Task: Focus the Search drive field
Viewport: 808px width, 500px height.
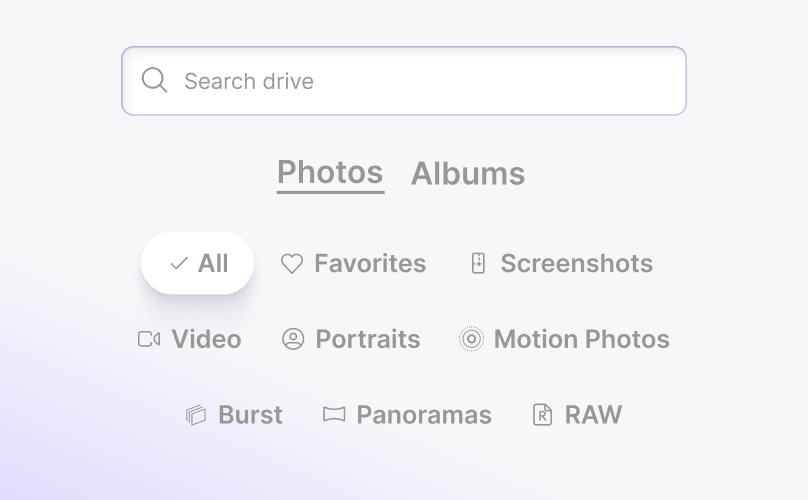Action: (420, 81)
